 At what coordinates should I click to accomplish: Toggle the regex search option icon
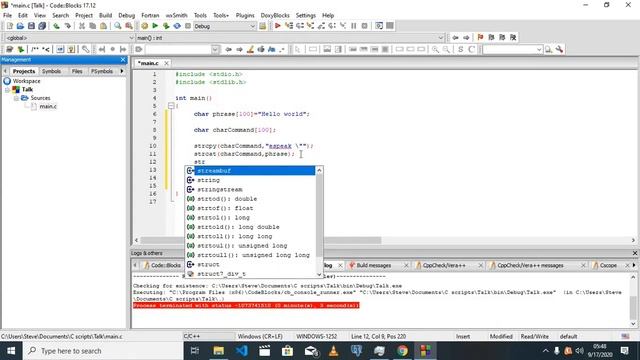pyautogui.click(x=282, y=49)
